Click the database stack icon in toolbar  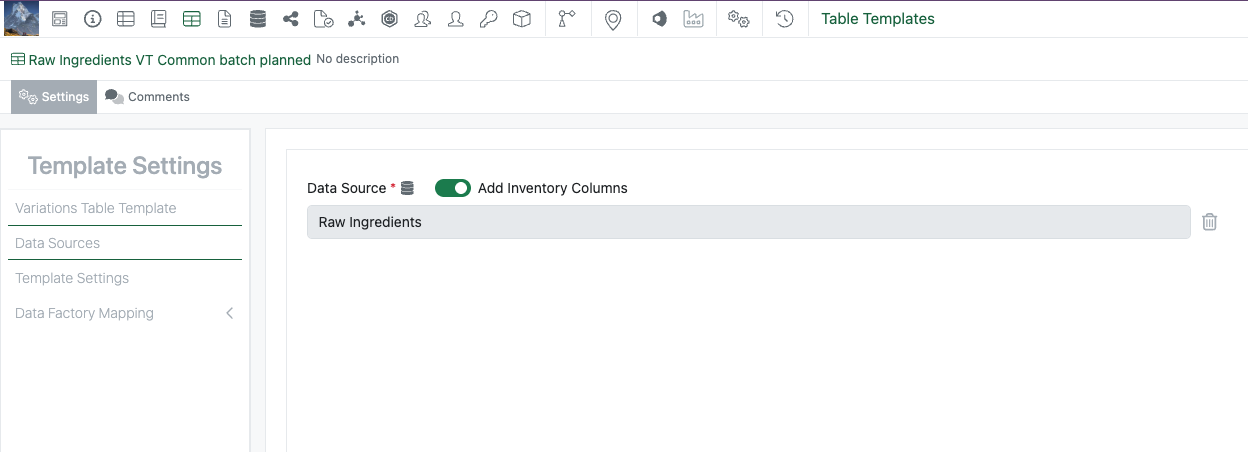(257, 19)
